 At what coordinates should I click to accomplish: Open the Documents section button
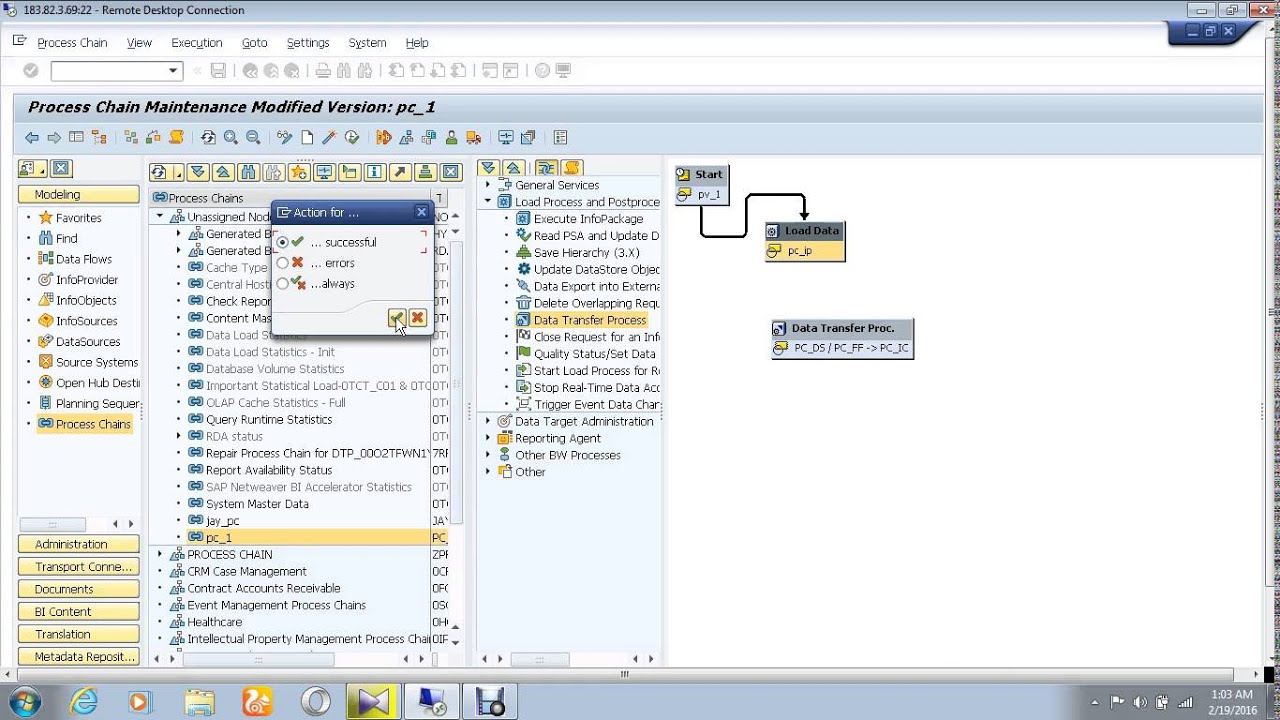click(x=79, y=589)
